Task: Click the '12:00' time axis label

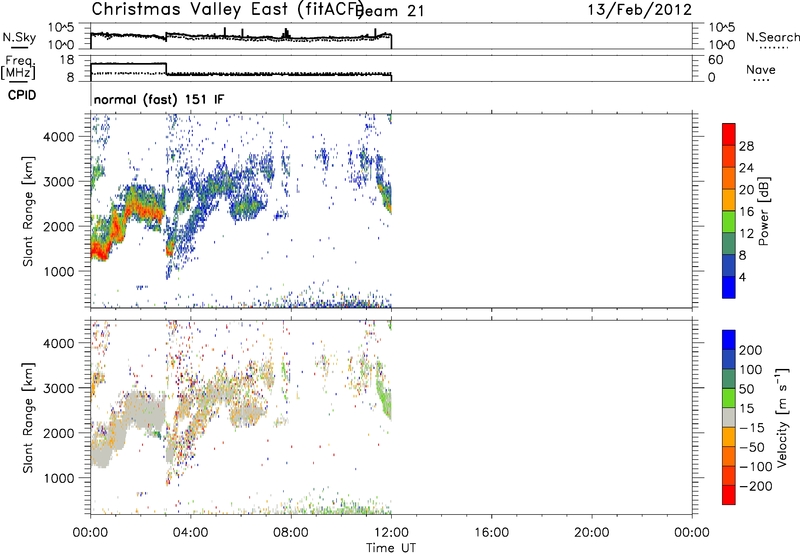Action: (x=391, y=533)
